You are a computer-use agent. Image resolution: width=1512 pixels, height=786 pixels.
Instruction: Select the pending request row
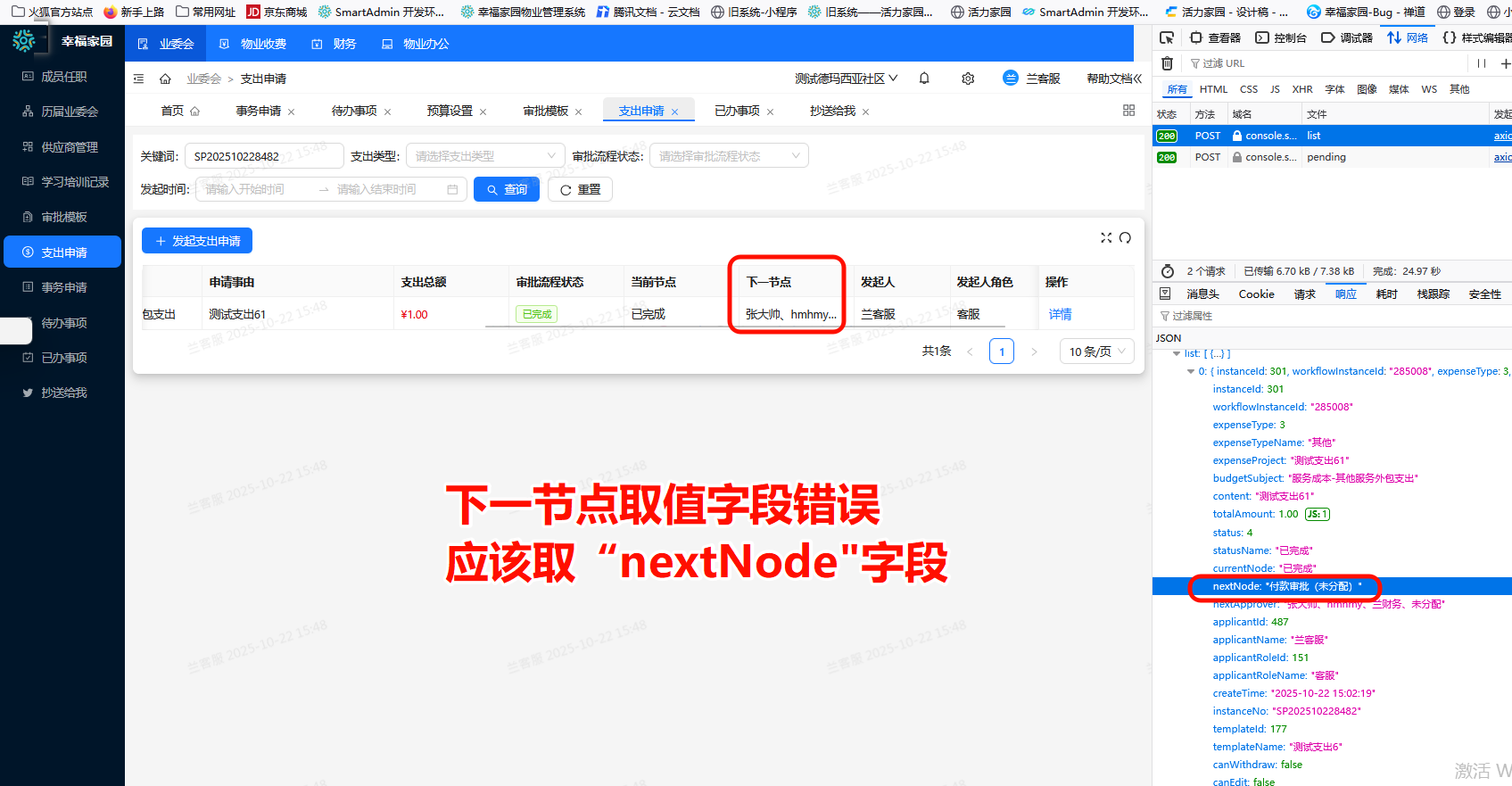pyautogui.click(x=1332, y=157)
